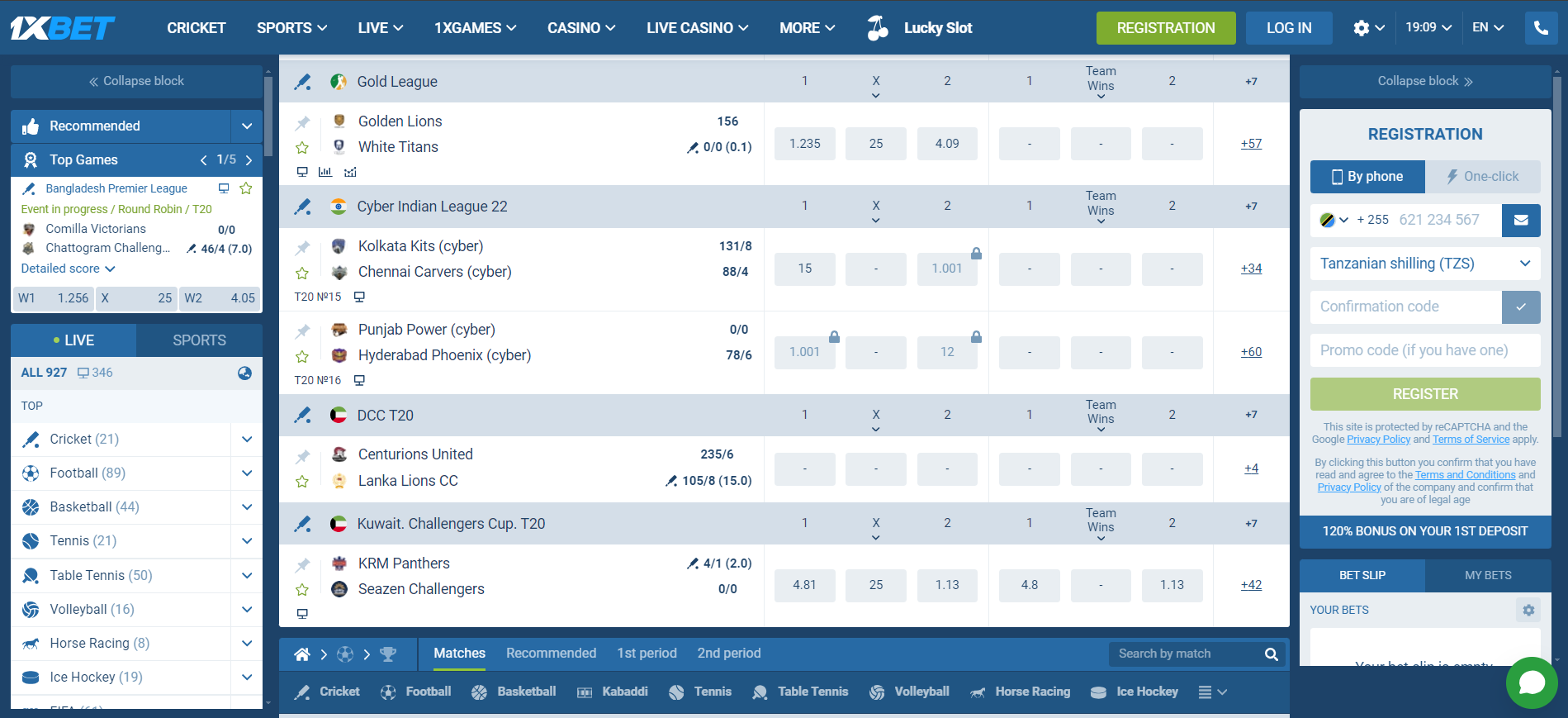
Task: Select Basketball in bottom sports bar
Action: point(514,692)
